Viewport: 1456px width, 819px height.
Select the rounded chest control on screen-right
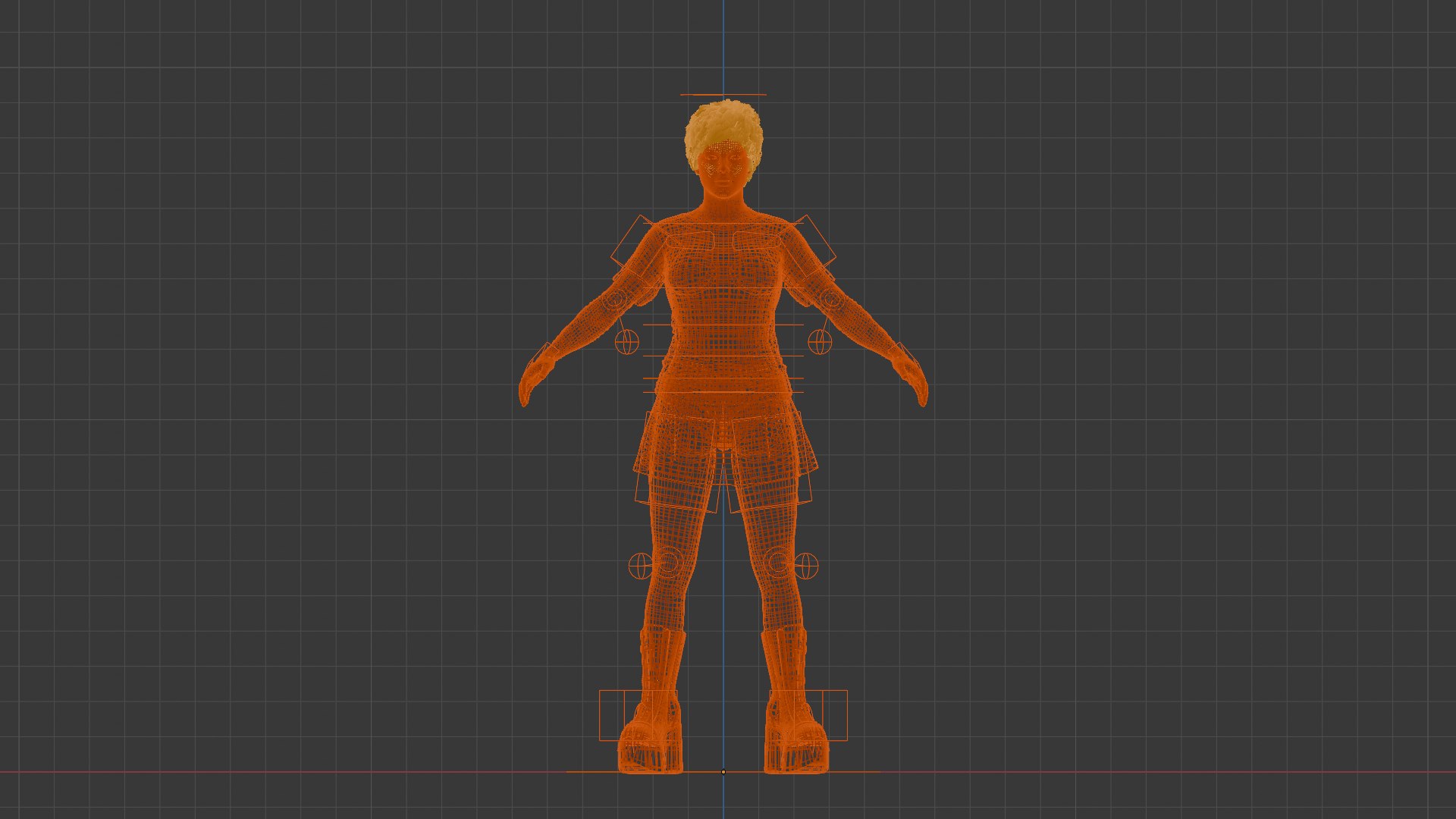pos(756,240)
